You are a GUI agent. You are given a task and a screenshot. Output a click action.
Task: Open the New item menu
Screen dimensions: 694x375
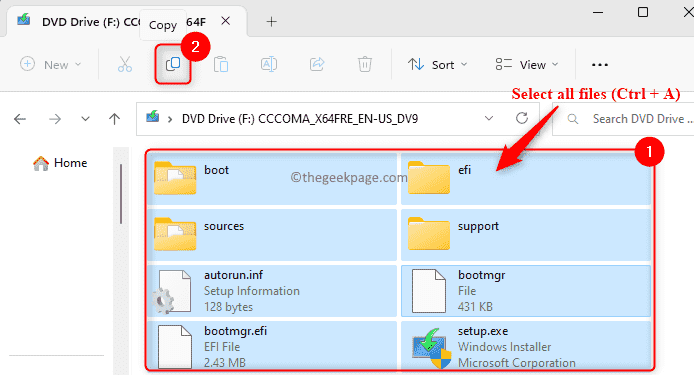[x=51, y=65]
